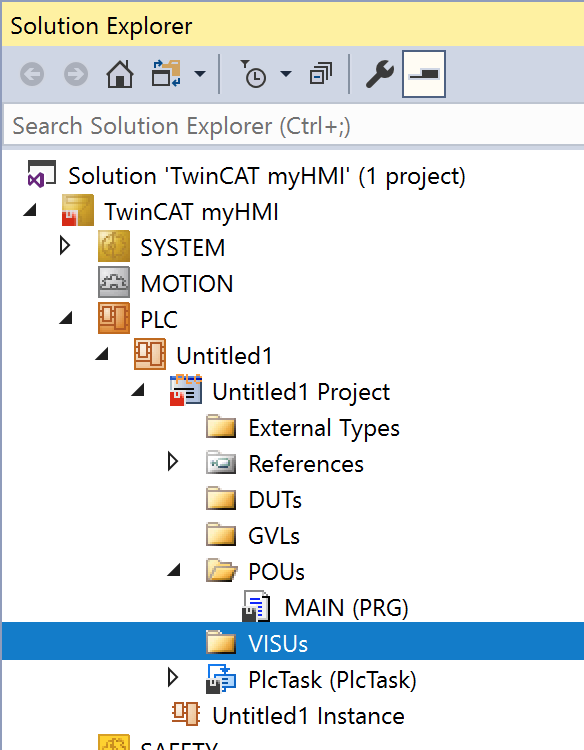Image resolution: width=584 pixels, height=750 pixels.
Task: Click the VISUs folder icon
Action: (x=221, y=642)
